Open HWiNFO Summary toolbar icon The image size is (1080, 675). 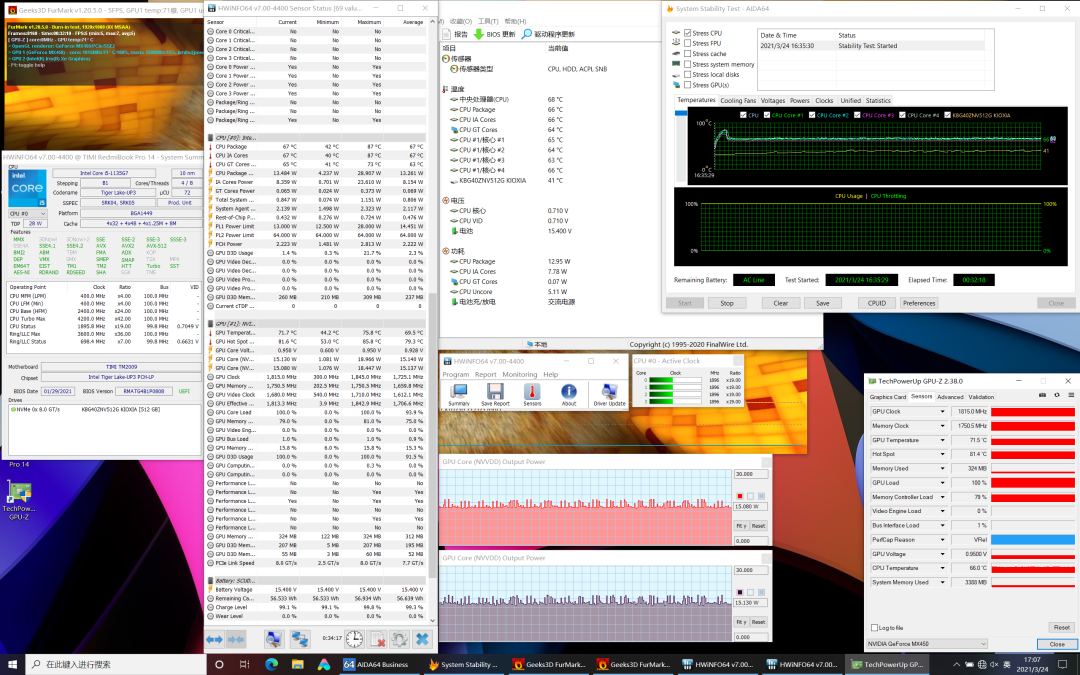[x=459, y=392]
